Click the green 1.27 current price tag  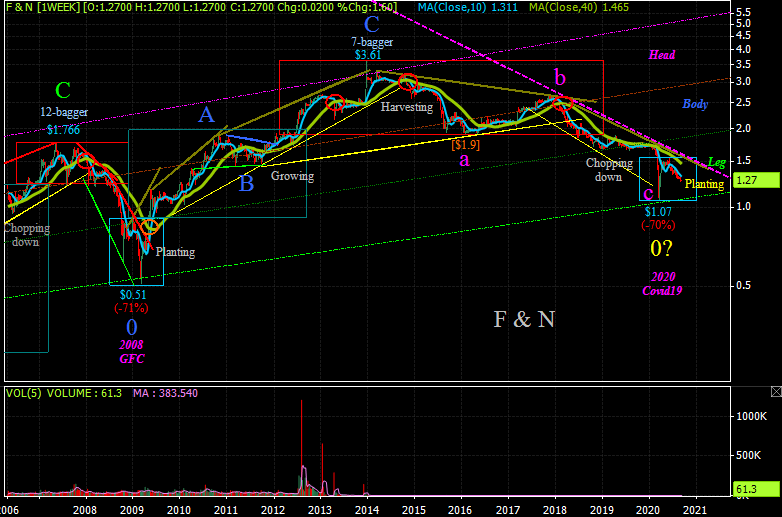point(748,181)
